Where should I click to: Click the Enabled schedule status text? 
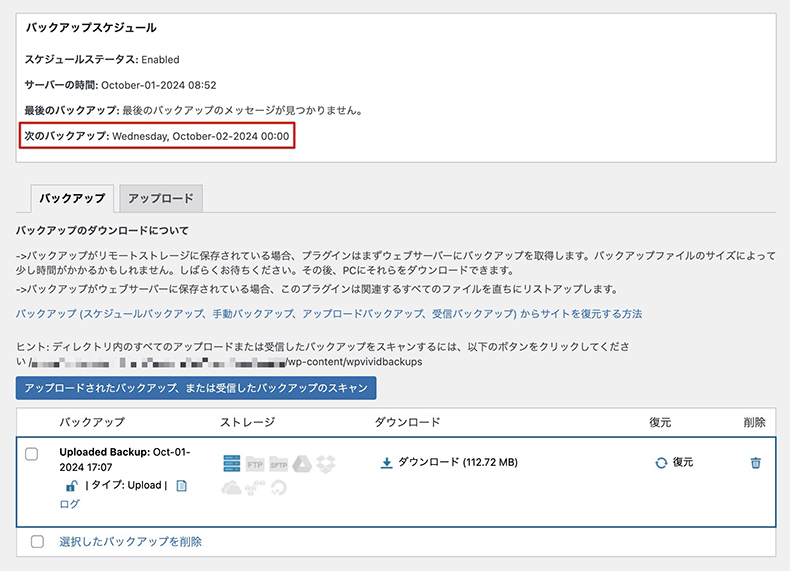[160, 59]
